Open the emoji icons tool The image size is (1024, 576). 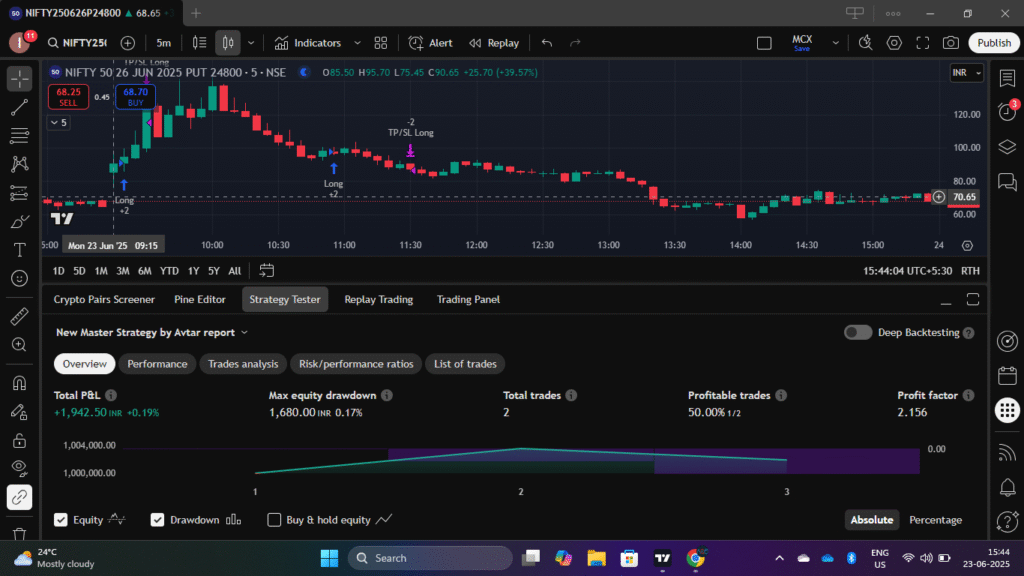[x=20, y=279]
